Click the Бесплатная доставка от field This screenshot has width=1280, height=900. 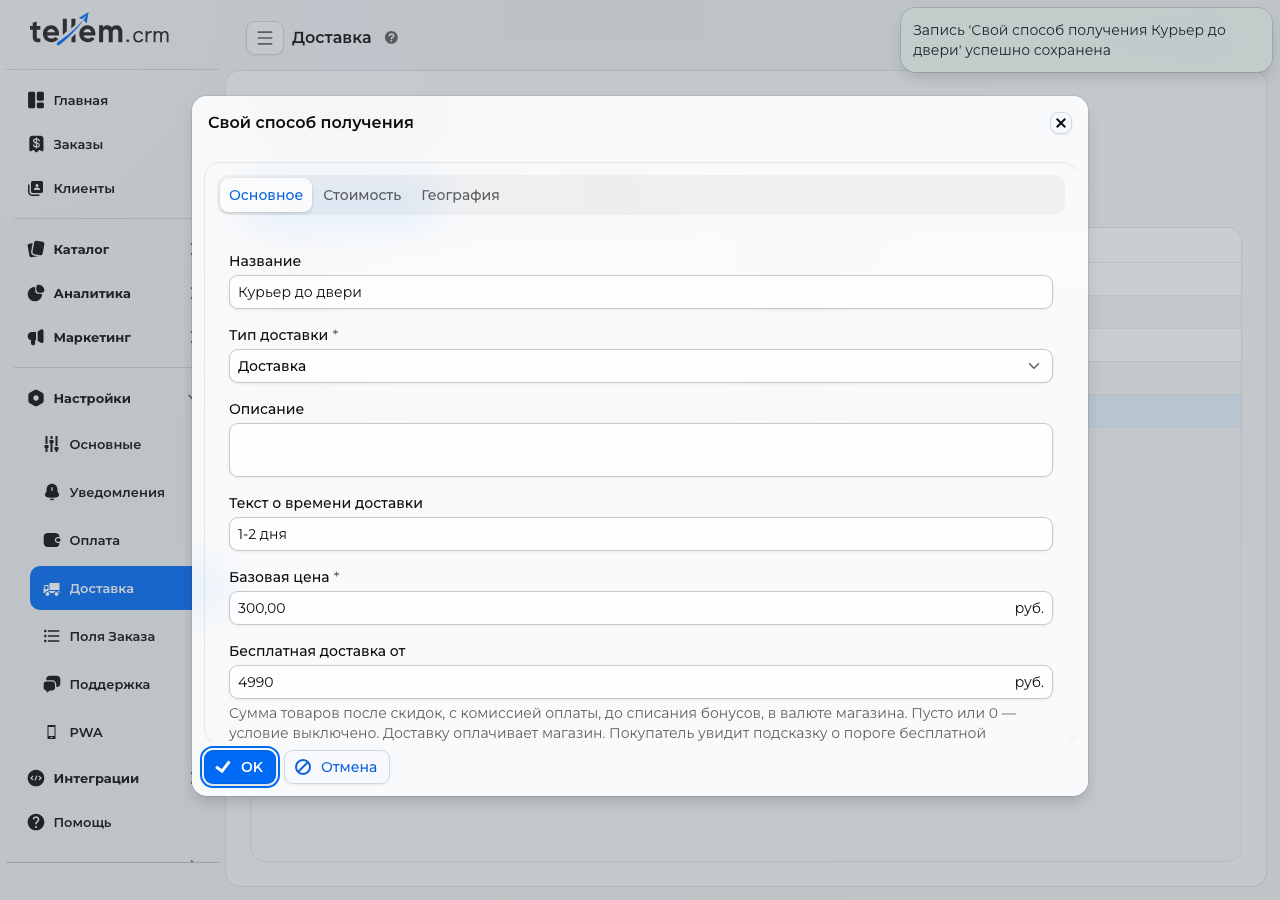tap(641, 682)
